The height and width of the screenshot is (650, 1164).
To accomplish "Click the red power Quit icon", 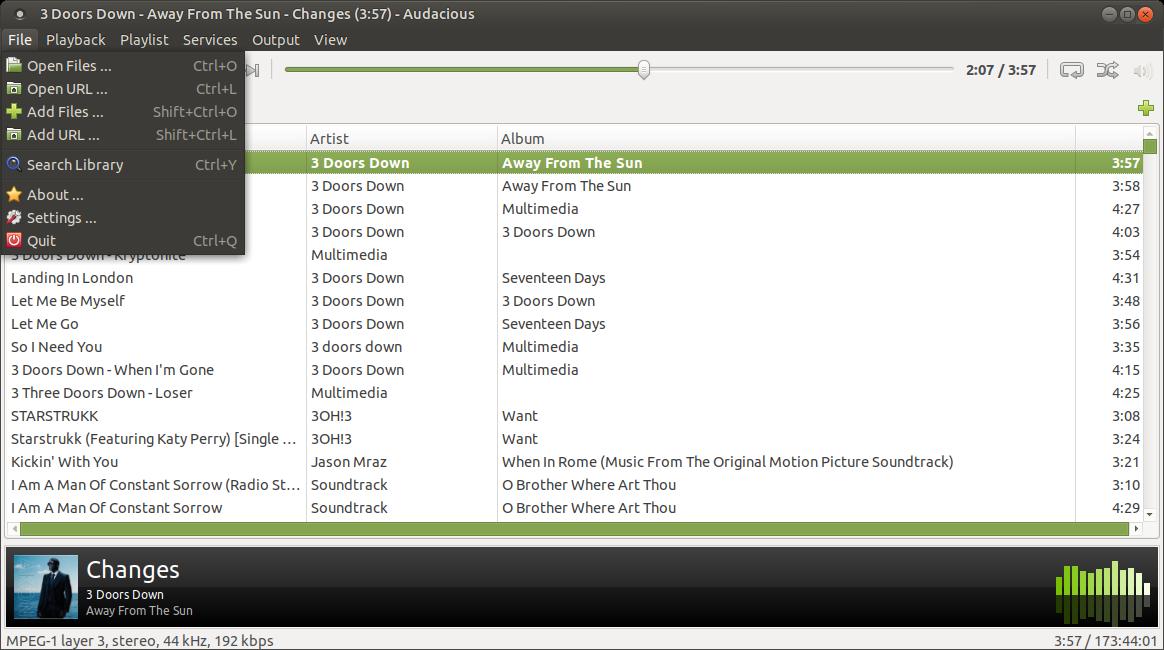I will [13, 240].
